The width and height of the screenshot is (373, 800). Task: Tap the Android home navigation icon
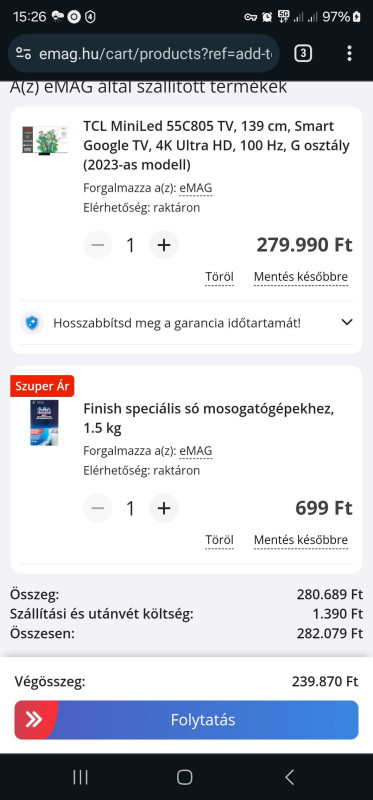click(x=185, y=778)
